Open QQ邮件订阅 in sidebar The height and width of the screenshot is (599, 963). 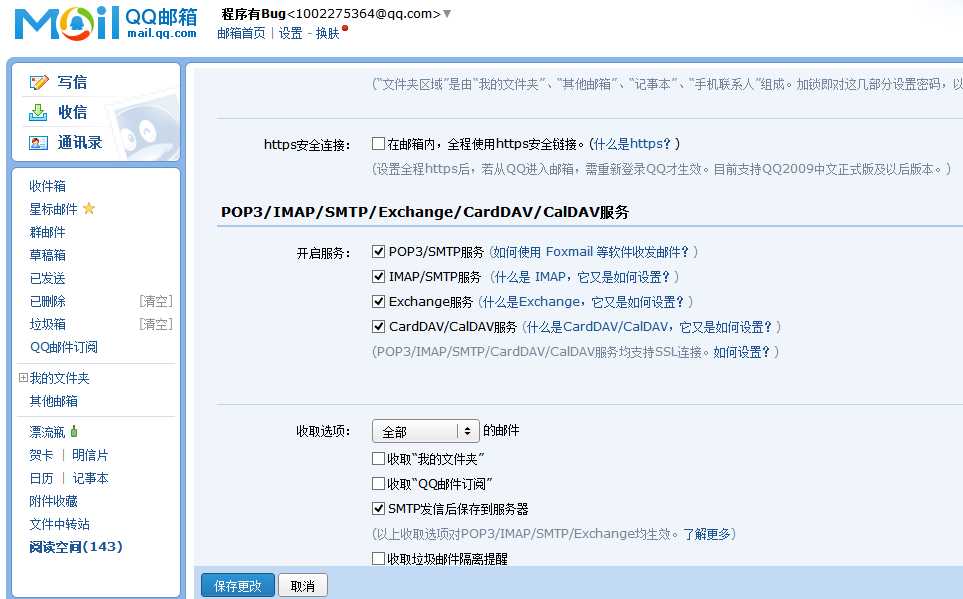[64, 347]
